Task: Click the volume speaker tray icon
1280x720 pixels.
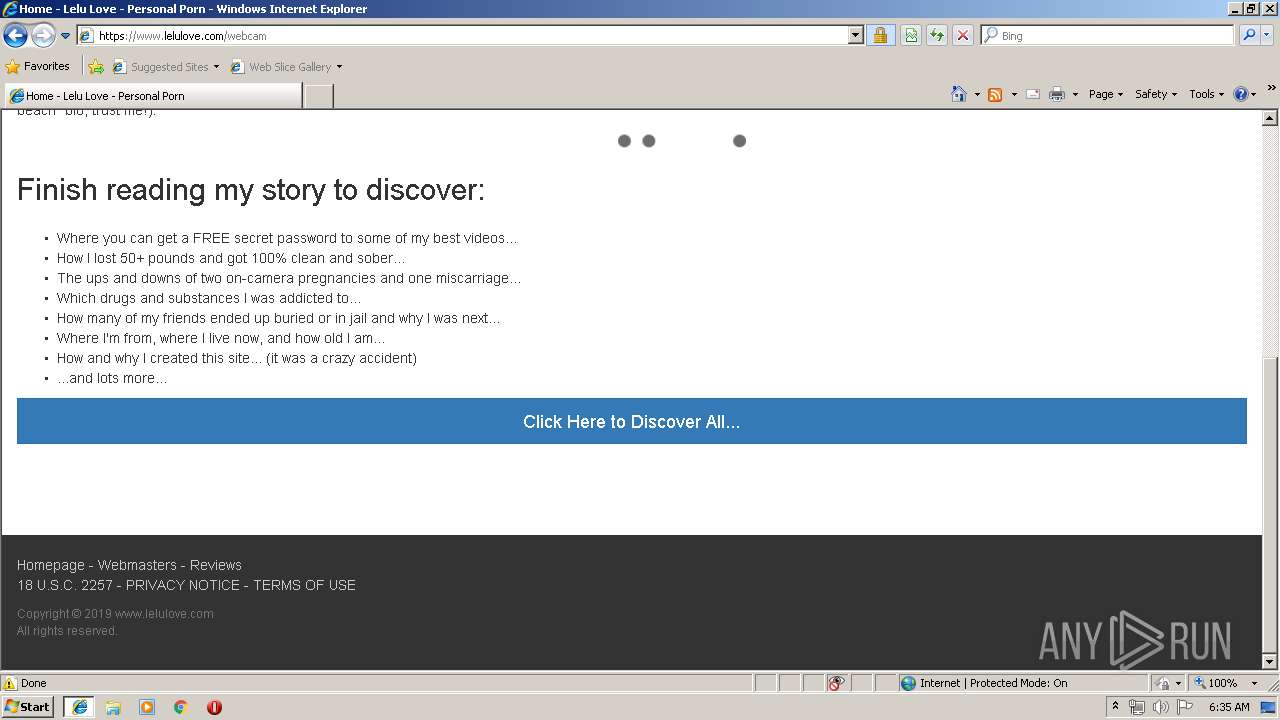Action: pos(1160,707)
